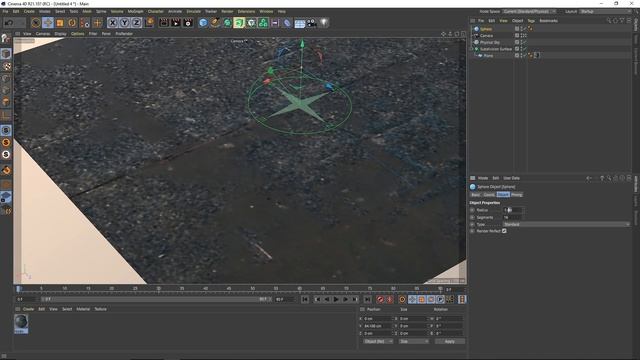
Task: Click the Undo arrow icon
Action: pos(8,23)
